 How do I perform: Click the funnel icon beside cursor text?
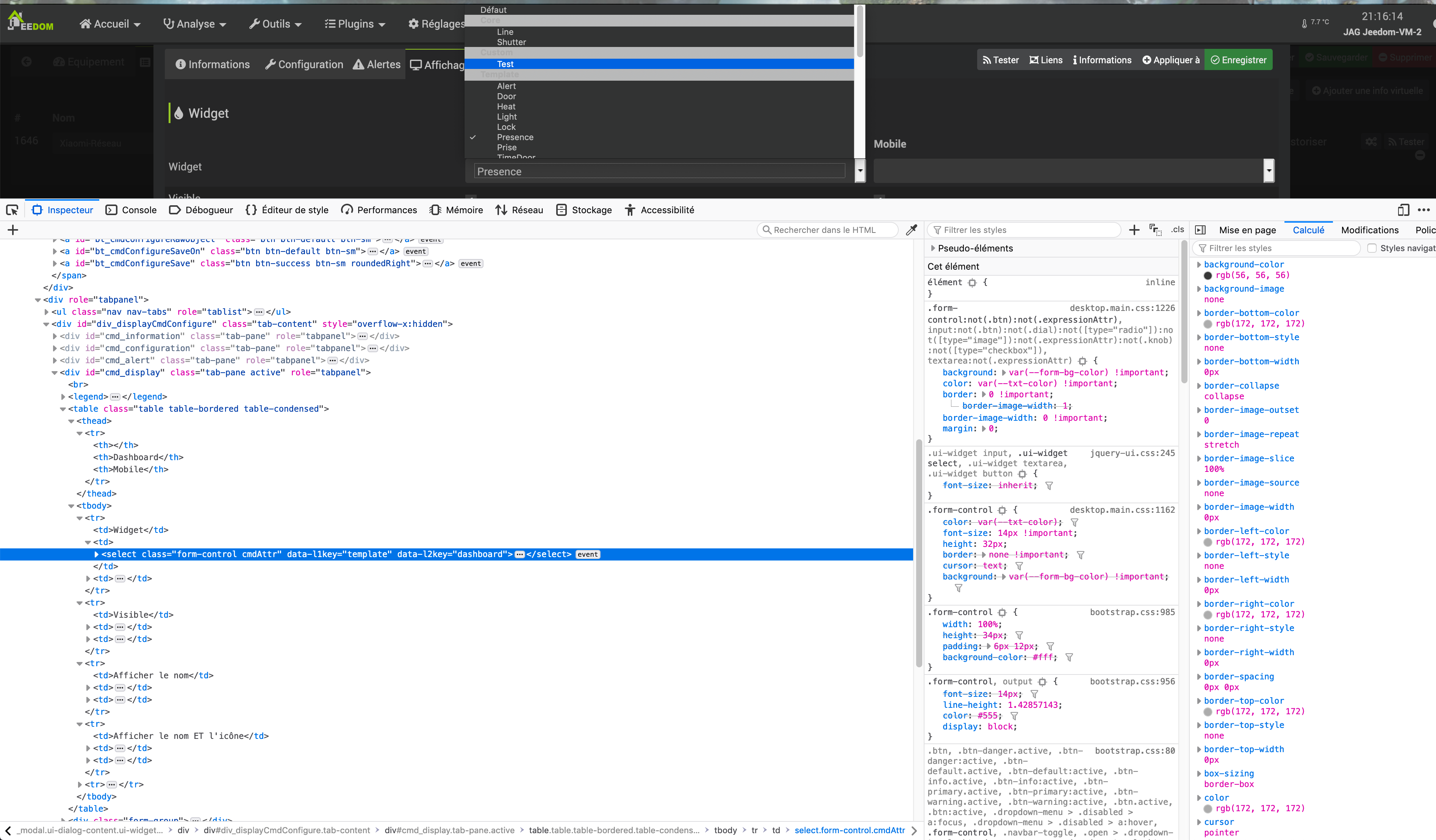click(x=1020, y=566)
